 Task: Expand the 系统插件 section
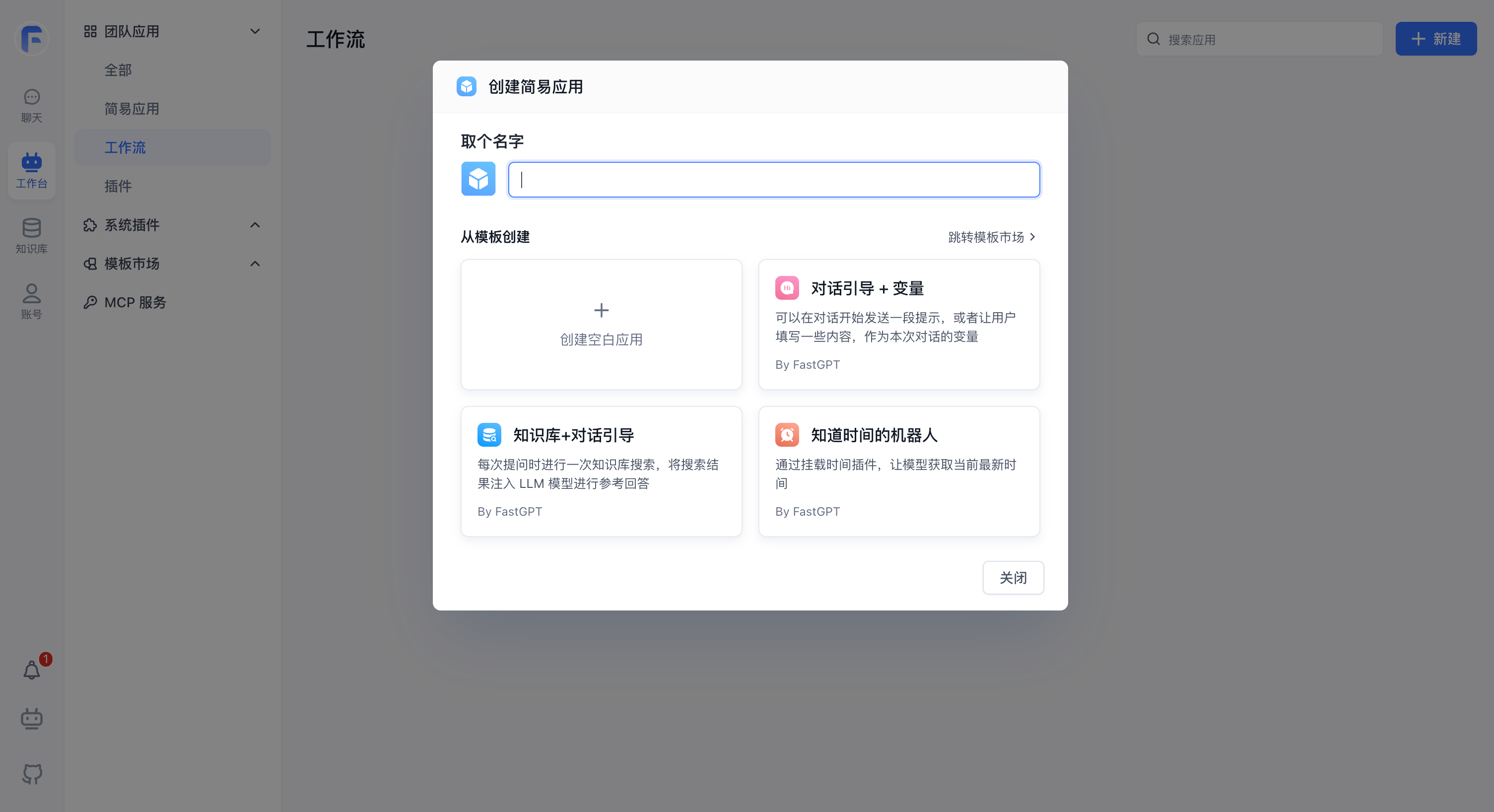[255, 225]
